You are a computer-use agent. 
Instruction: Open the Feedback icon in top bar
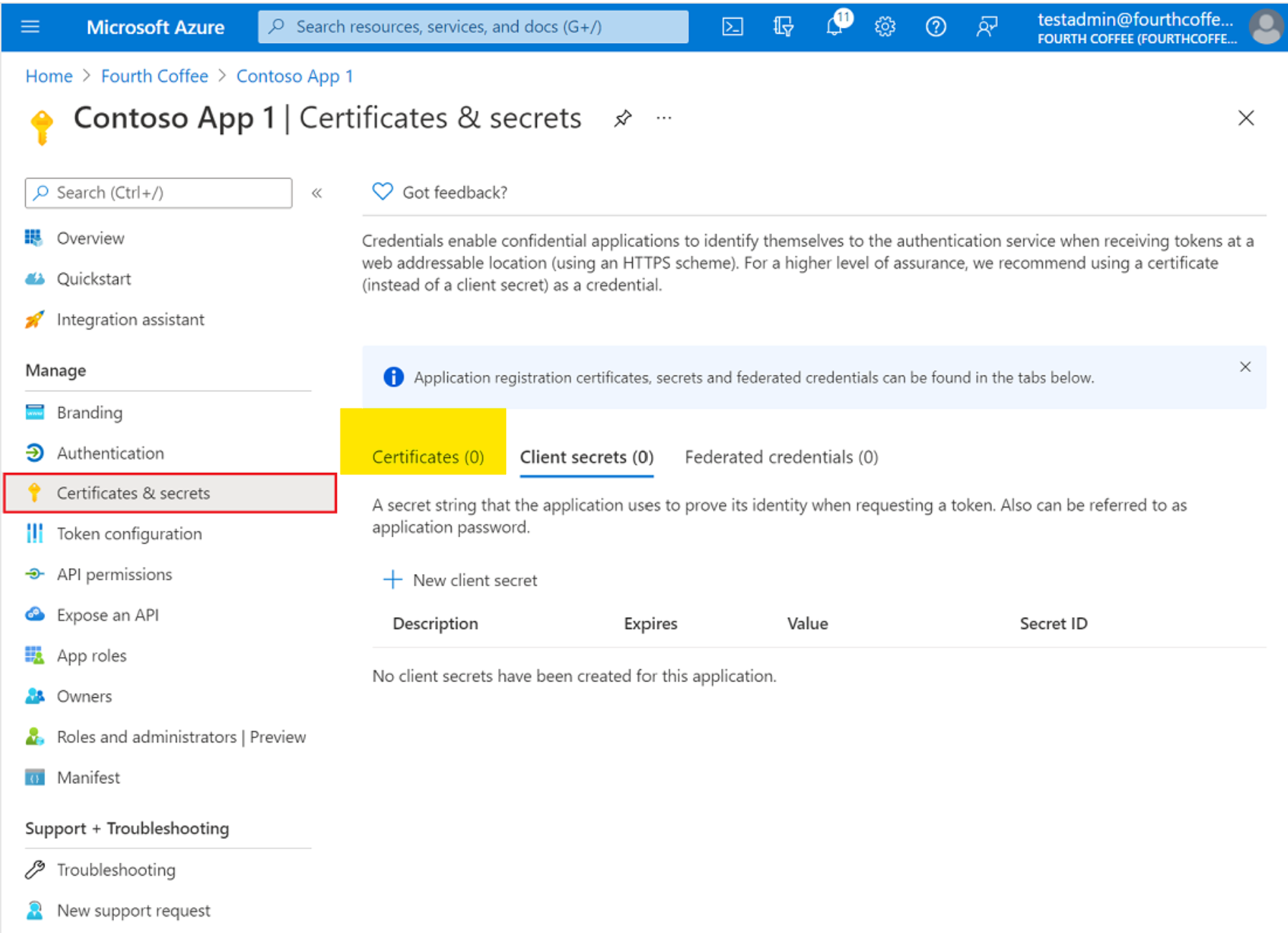pos(986,27)
